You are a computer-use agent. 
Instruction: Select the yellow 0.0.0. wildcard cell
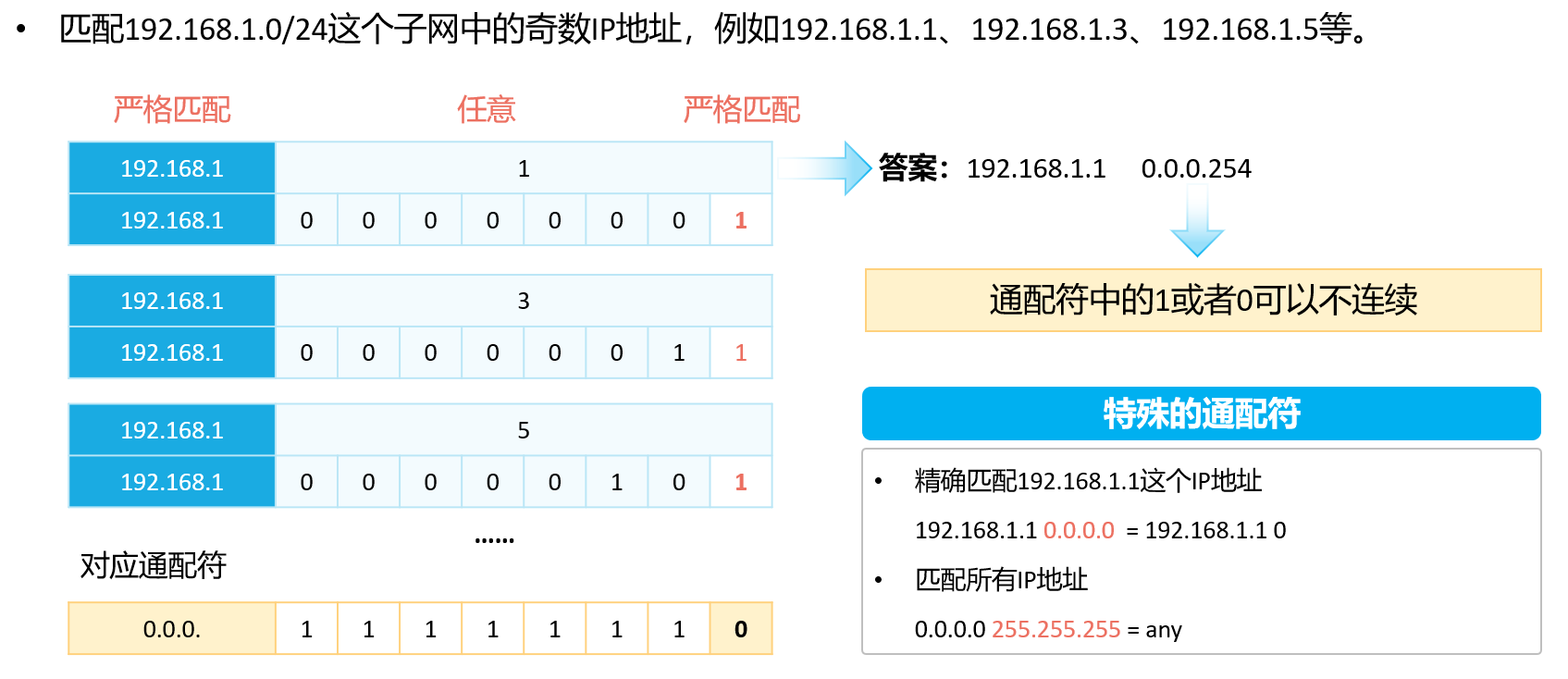172,629
